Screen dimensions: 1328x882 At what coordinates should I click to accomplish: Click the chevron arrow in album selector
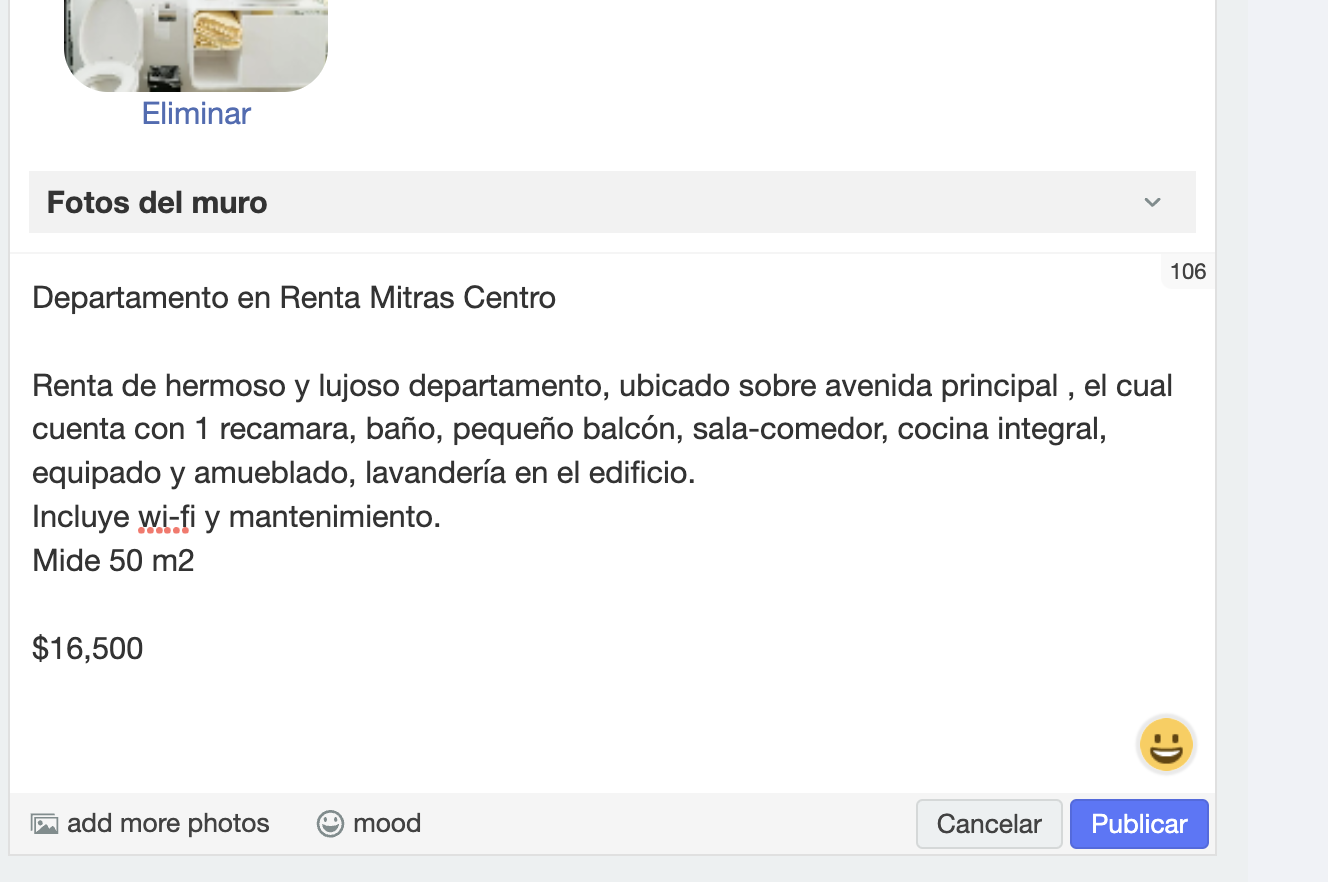[x=1152, y=203]
